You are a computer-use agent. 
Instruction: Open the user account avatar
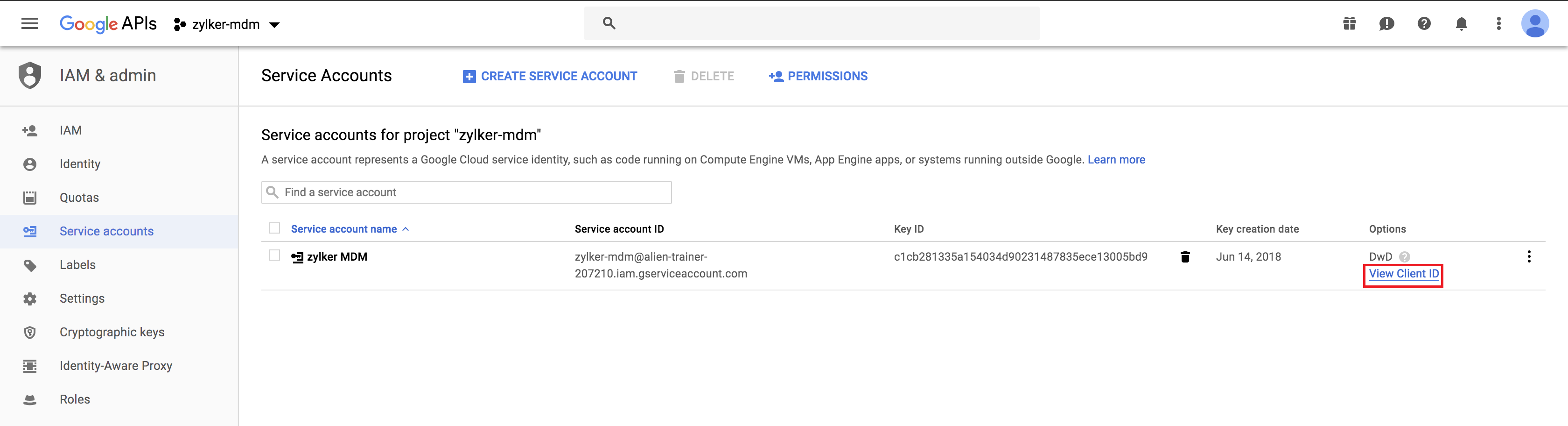point(1534,24)
